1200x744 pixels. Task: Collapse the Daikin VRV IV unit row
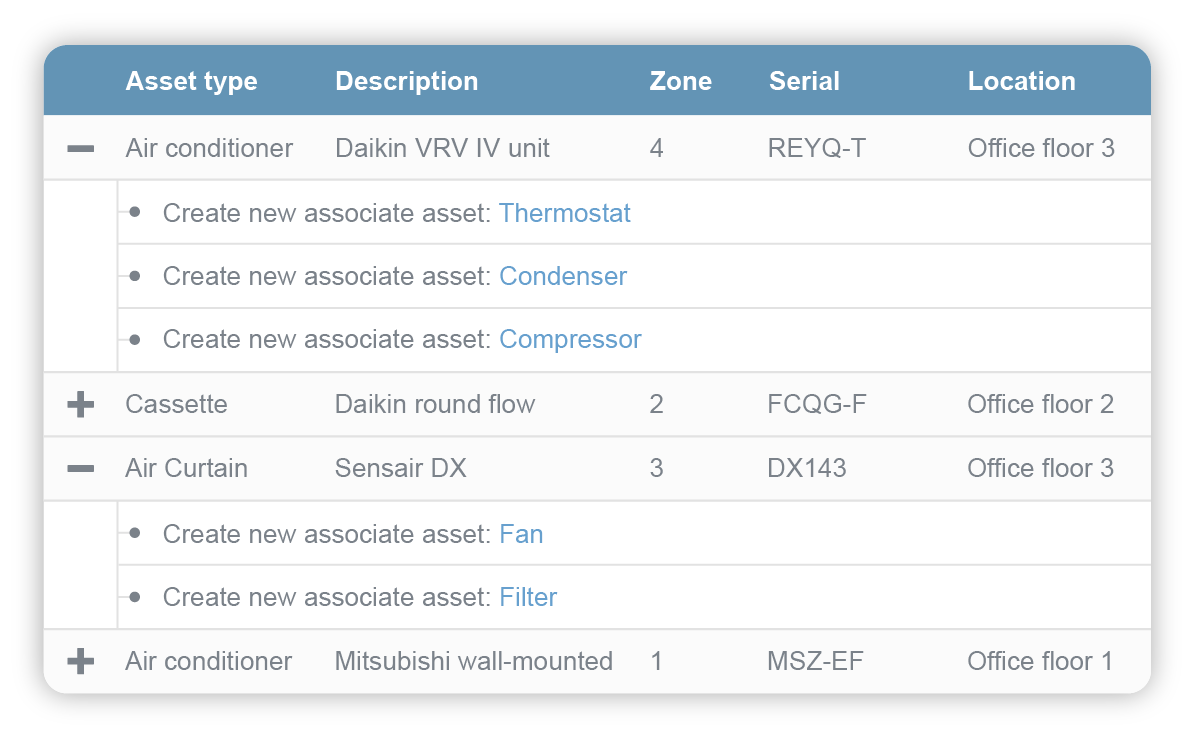[81, 149]
